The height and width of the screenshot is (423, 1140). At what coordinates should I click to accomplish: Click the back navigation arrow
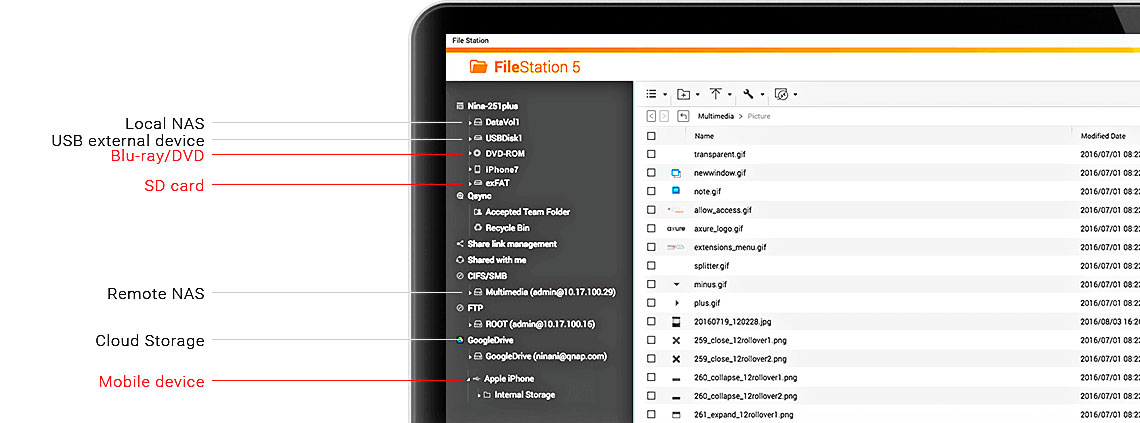(x=651, y=116)
